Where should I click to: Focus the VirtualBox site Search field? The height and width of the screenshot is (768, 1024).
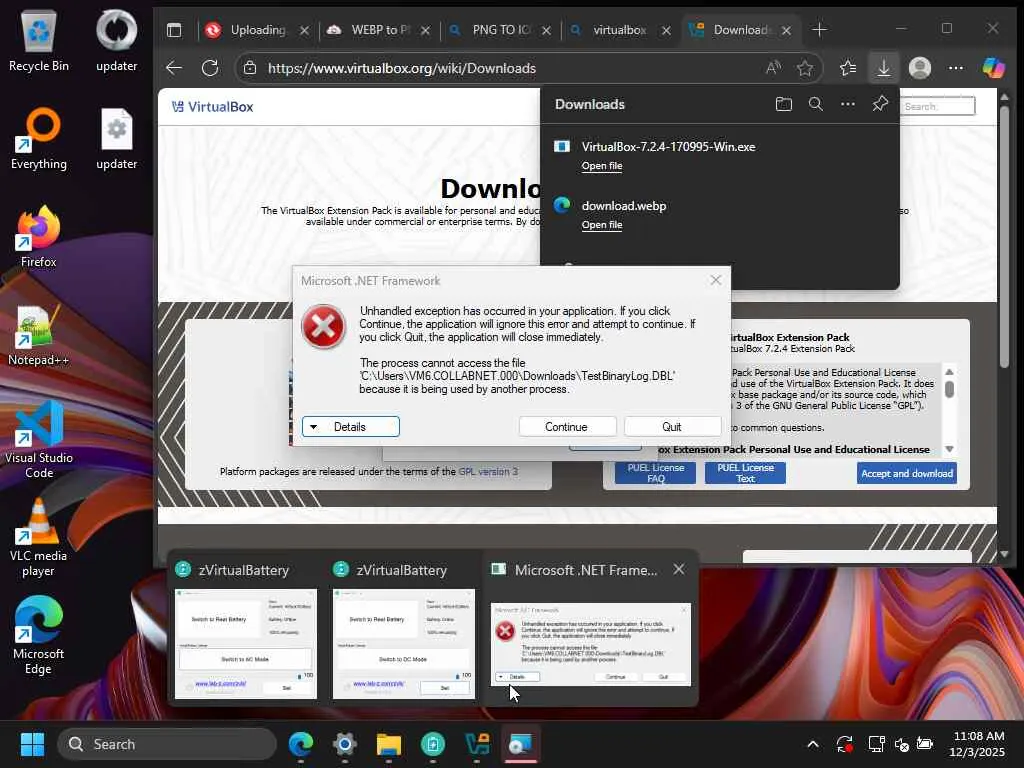pyautogui.click(x=938, y=106)
